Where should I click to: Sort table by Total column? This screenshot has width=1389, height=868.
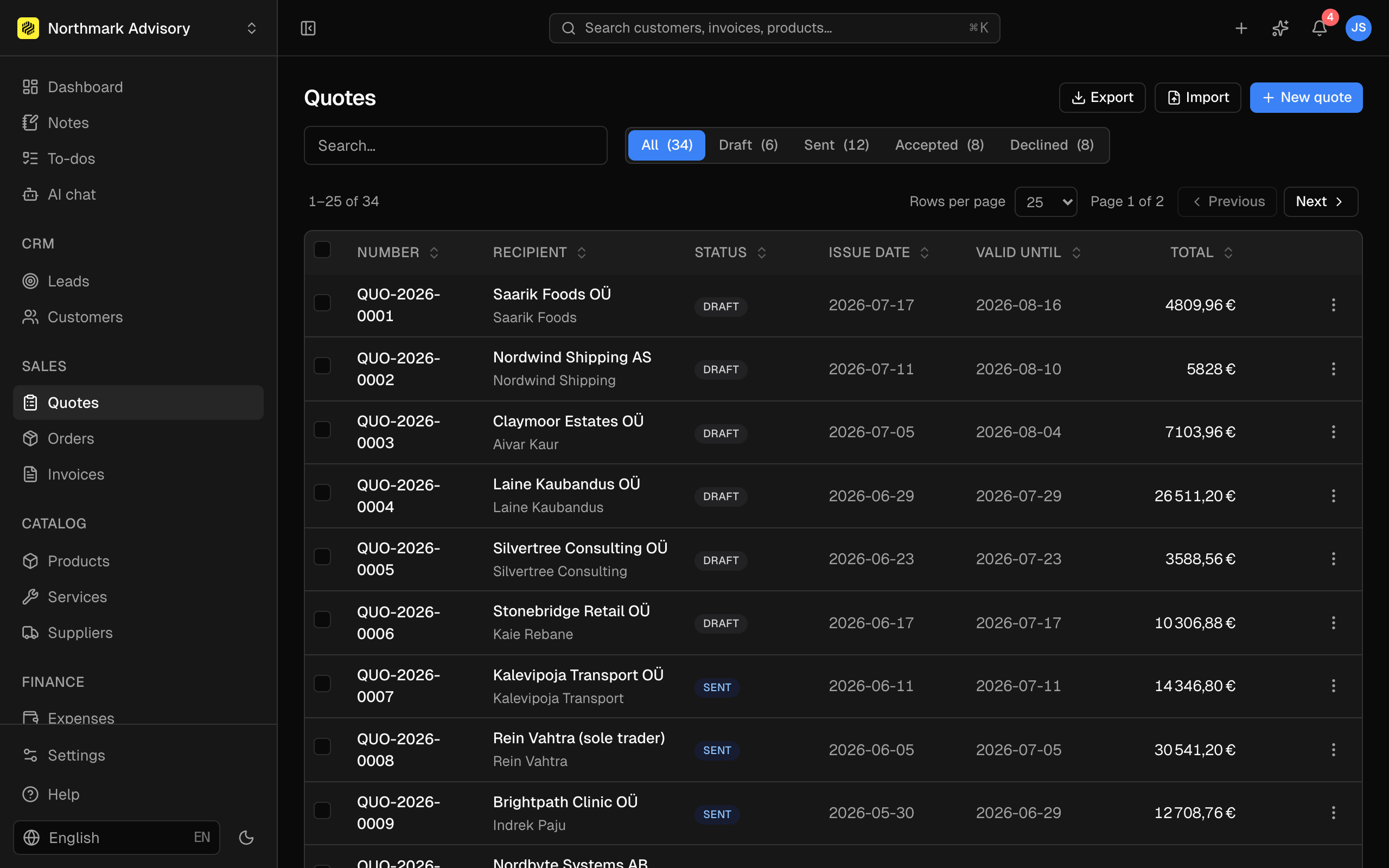coord(1201,253)
